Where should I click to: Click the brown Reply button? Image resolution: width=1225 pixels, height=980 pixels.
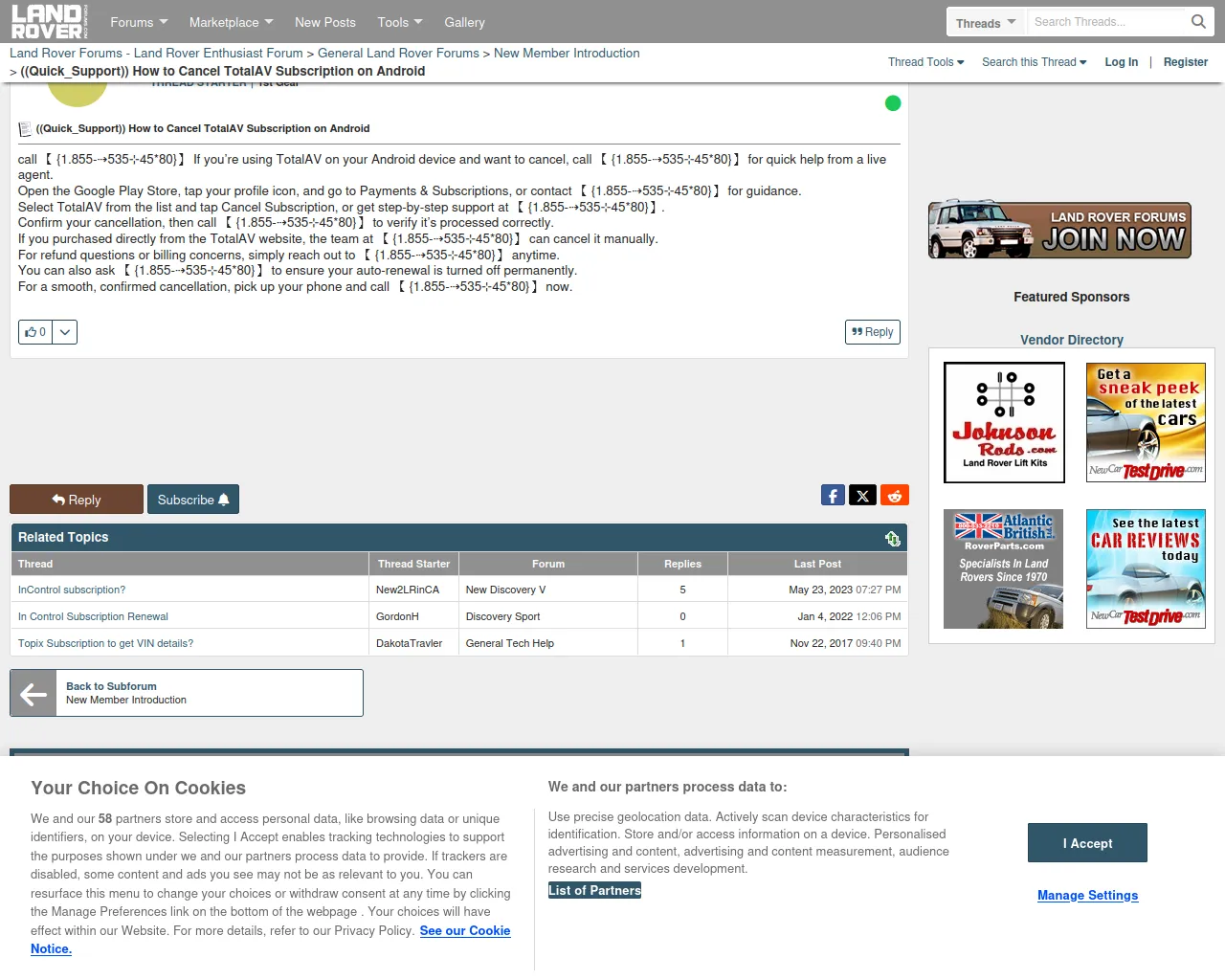click(x=77, y=500)
